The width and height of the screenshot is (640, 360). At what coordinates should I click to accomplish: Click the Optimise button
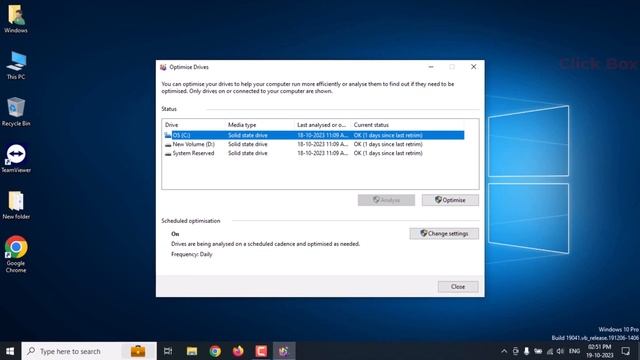[450, 200]
